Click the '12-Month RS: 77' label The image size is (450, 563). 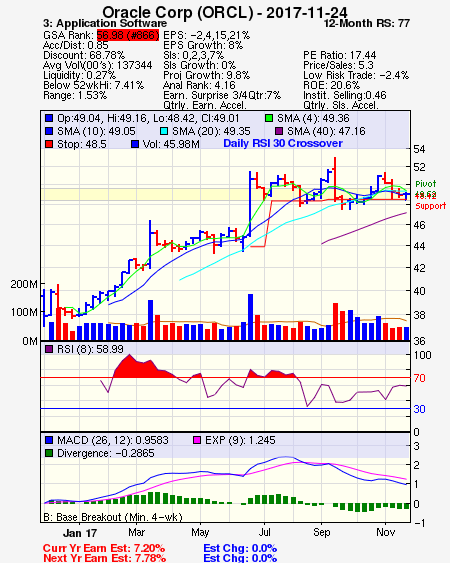pos(367,23)
